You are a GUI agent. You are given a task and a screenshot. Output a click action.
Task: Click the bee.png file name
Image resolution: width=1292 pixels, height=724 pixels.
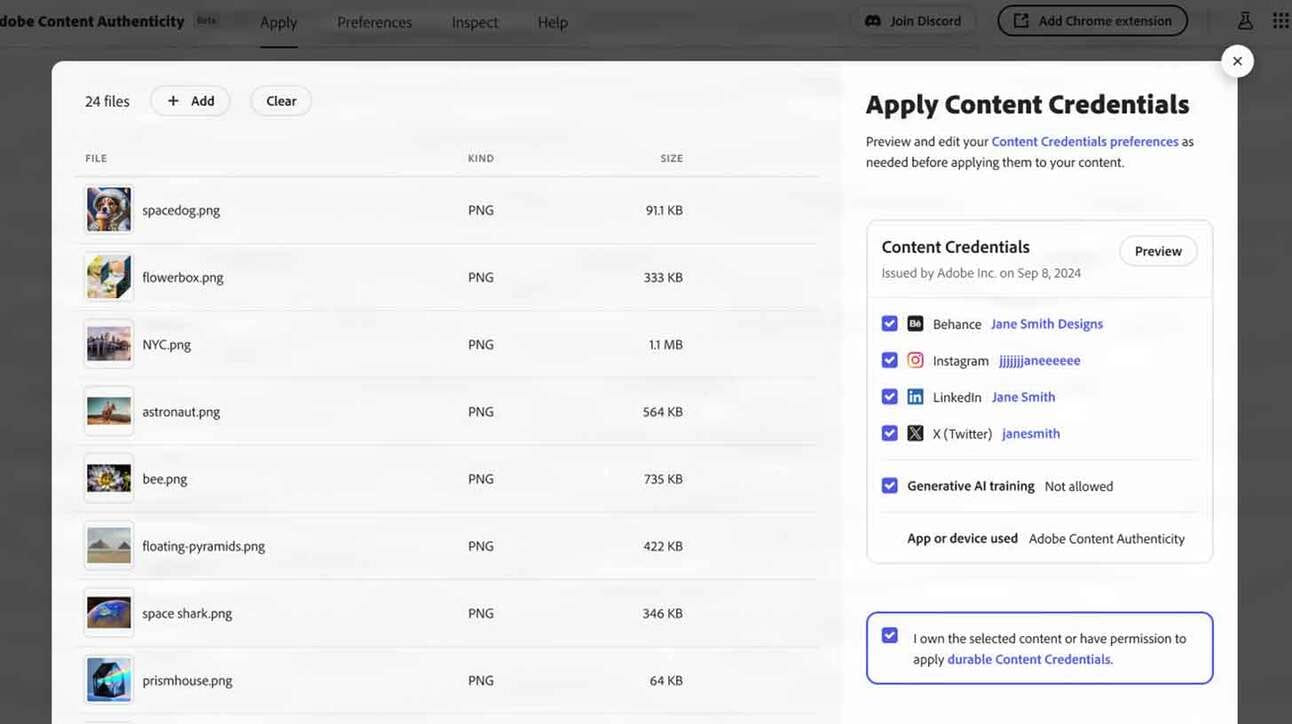click(x=165, y=479)
